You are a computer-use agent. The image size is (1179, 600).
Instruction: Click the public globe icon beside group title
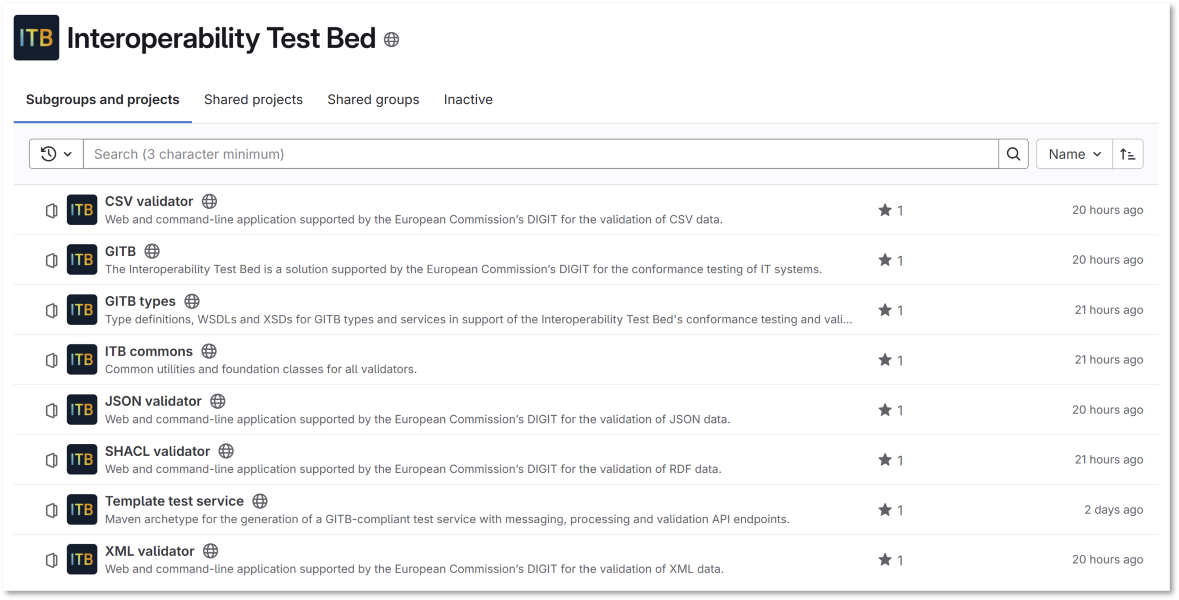[x=392, y=40]
